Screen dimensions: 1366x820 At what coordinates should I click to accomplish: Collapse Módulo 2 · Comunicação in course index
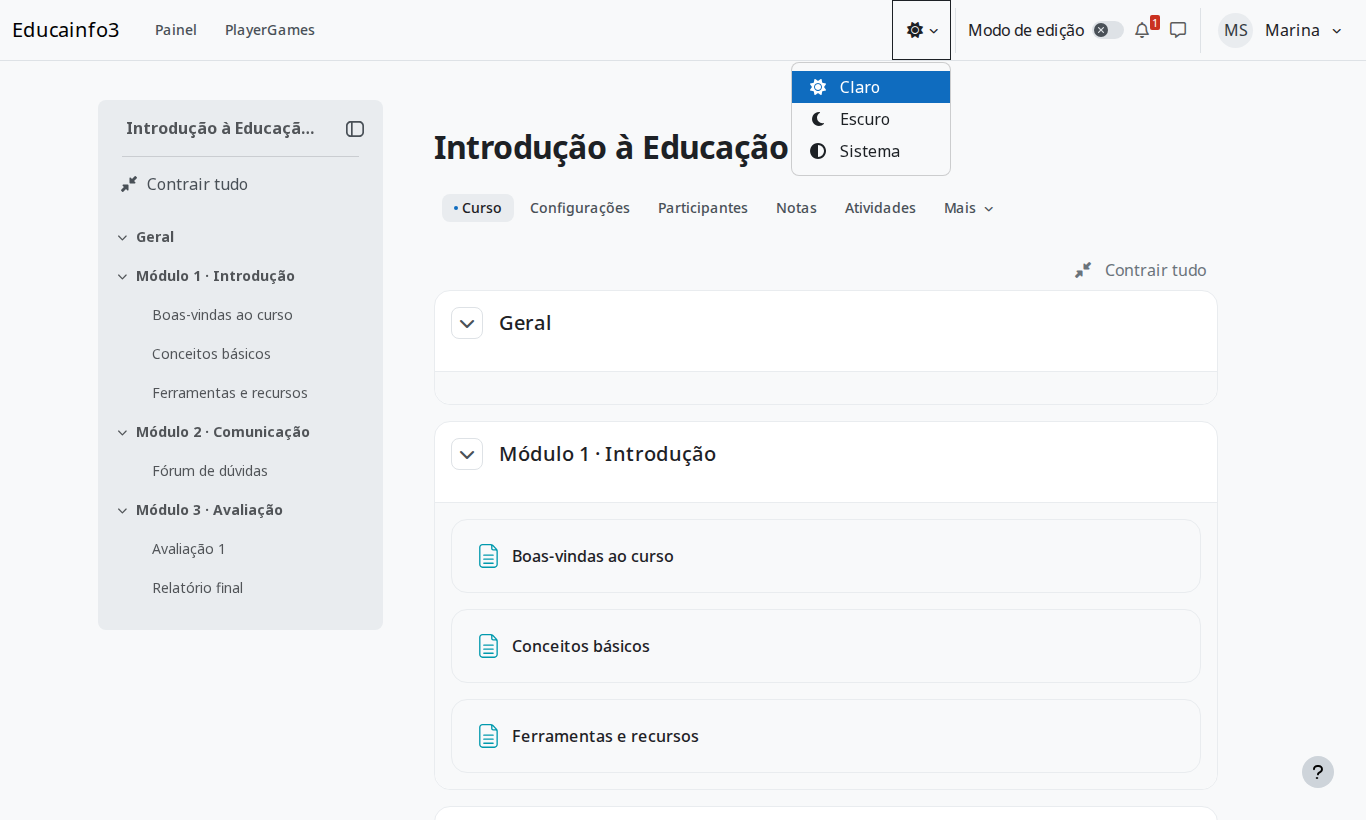[122, 433]
